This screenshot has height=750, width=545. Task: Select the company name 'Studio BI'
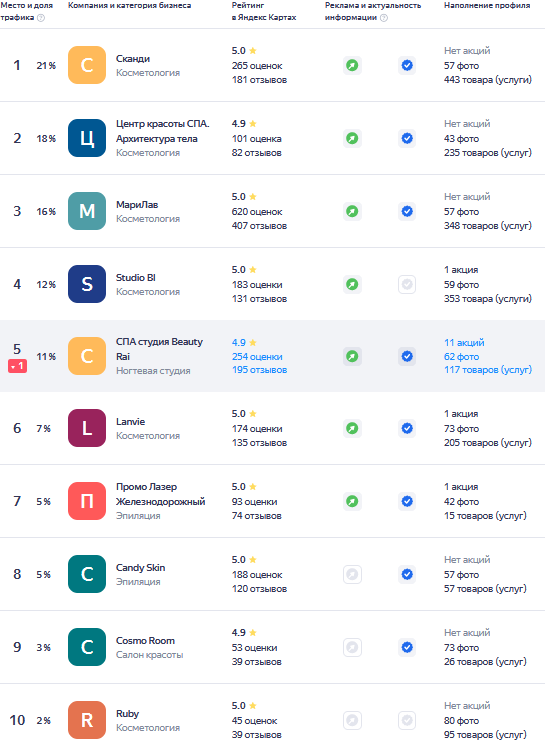pos(136,278)
